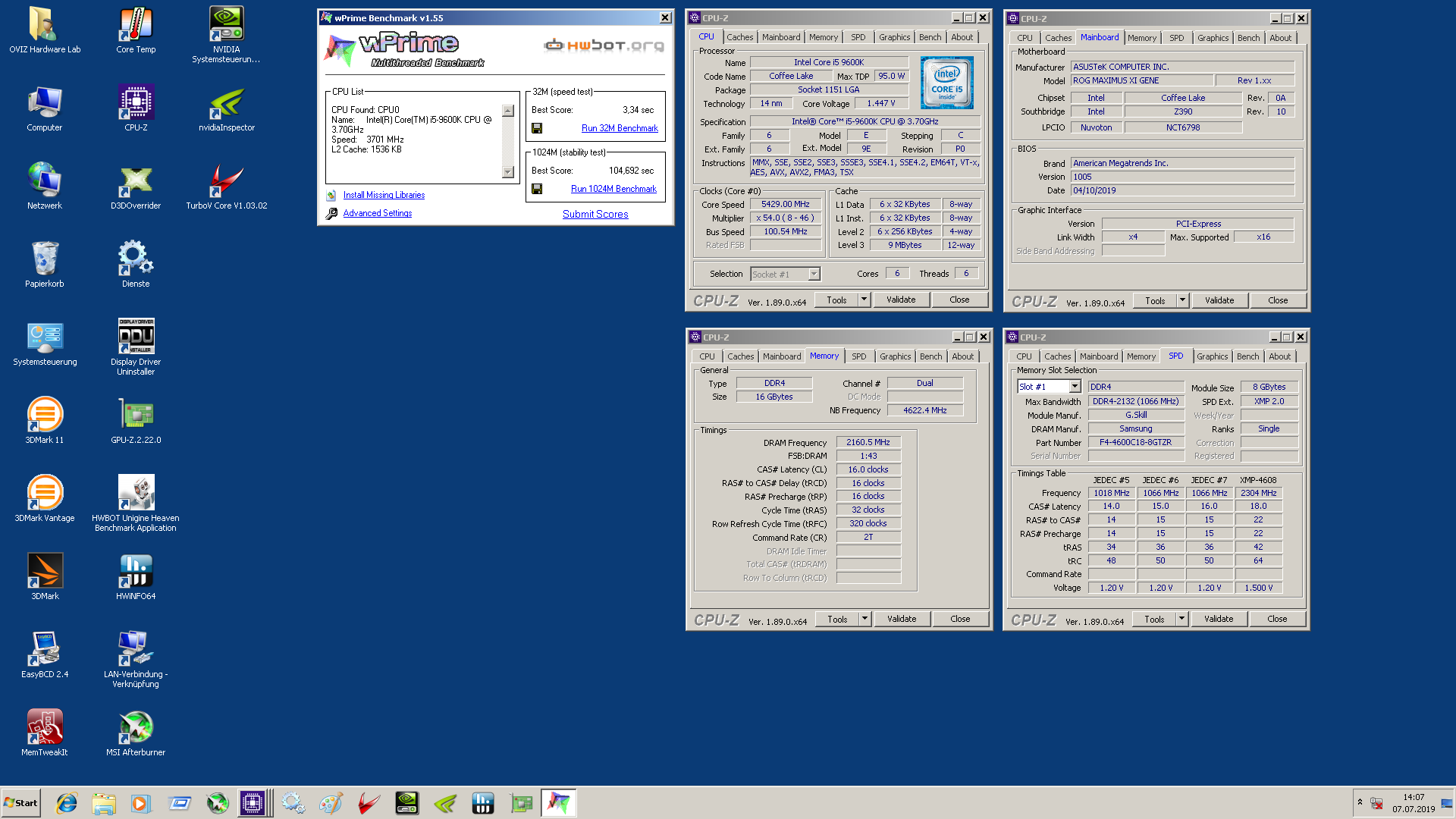The width and height of the screenshot is (1456, 819).
Task: Click the Start button
Action: pyautogui.click(x=21, y=803)
